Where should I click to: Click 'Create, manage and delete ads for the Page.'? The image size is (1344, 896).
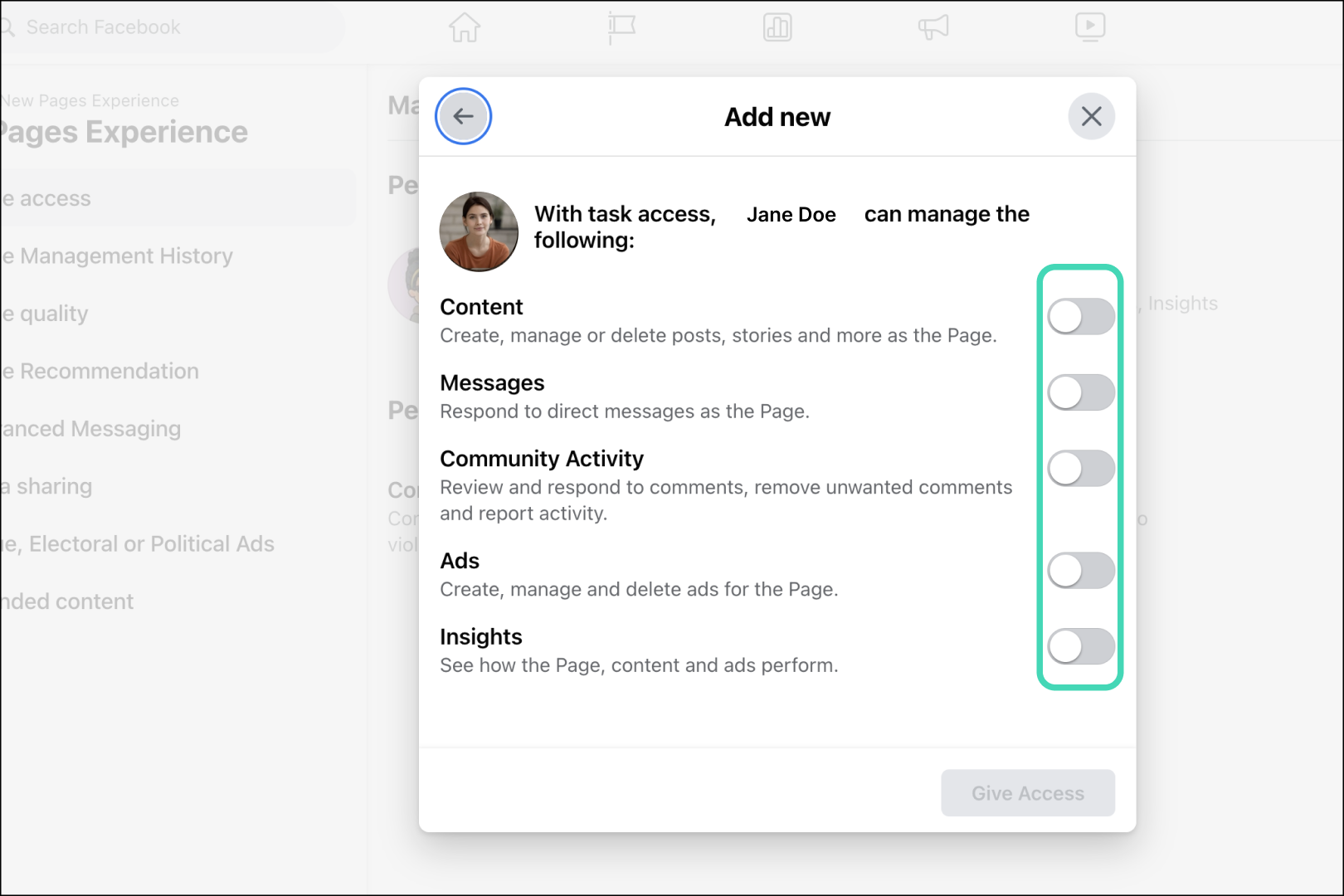tap(639, 589)
